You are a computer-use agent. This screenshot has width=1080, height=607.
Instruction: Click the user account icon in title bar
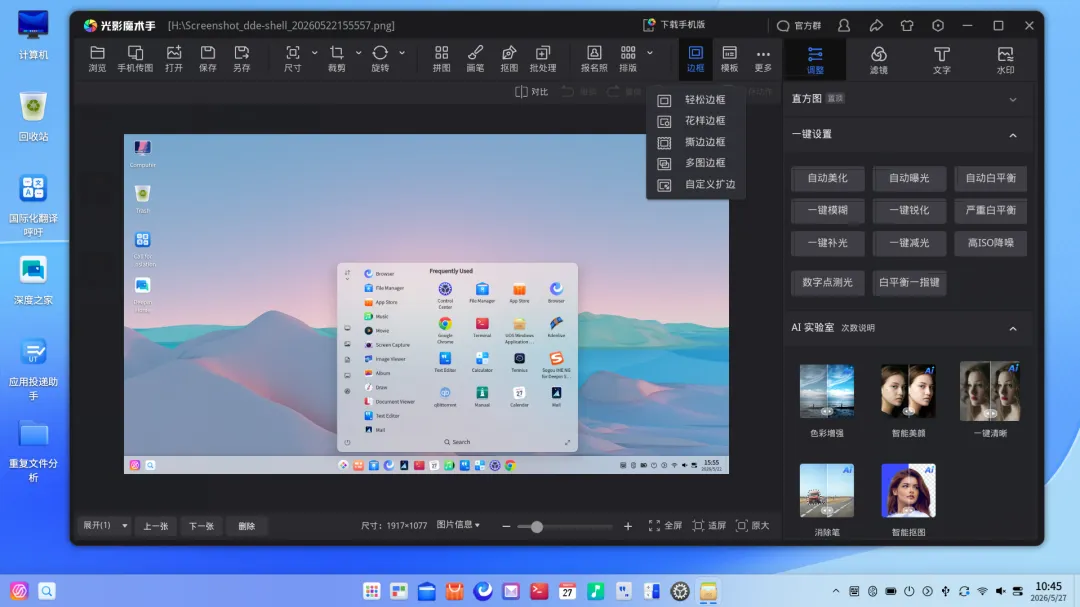[x=844, y=25]
